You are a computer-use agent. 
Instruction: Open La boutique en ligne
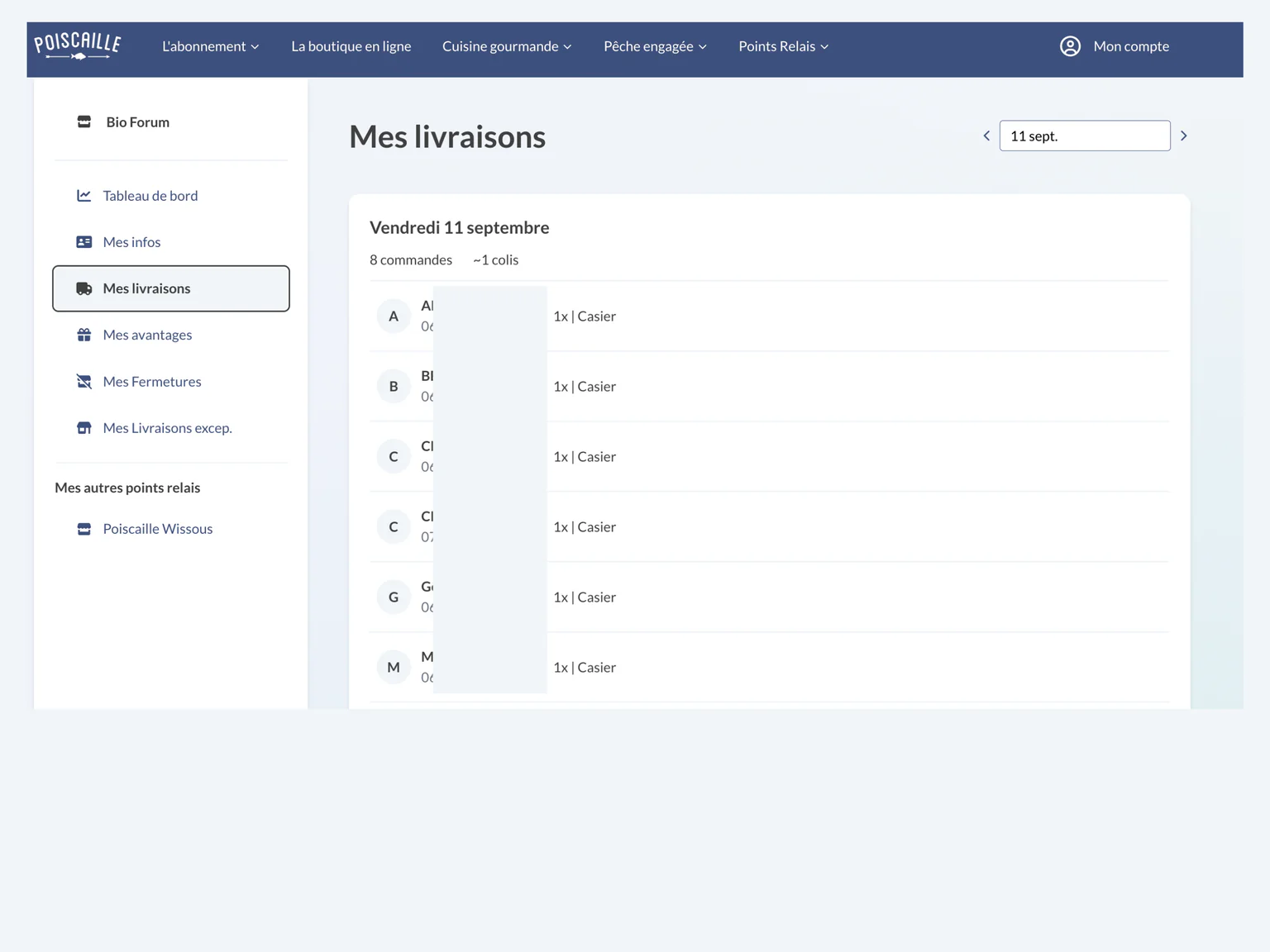[x=351, y=46]
